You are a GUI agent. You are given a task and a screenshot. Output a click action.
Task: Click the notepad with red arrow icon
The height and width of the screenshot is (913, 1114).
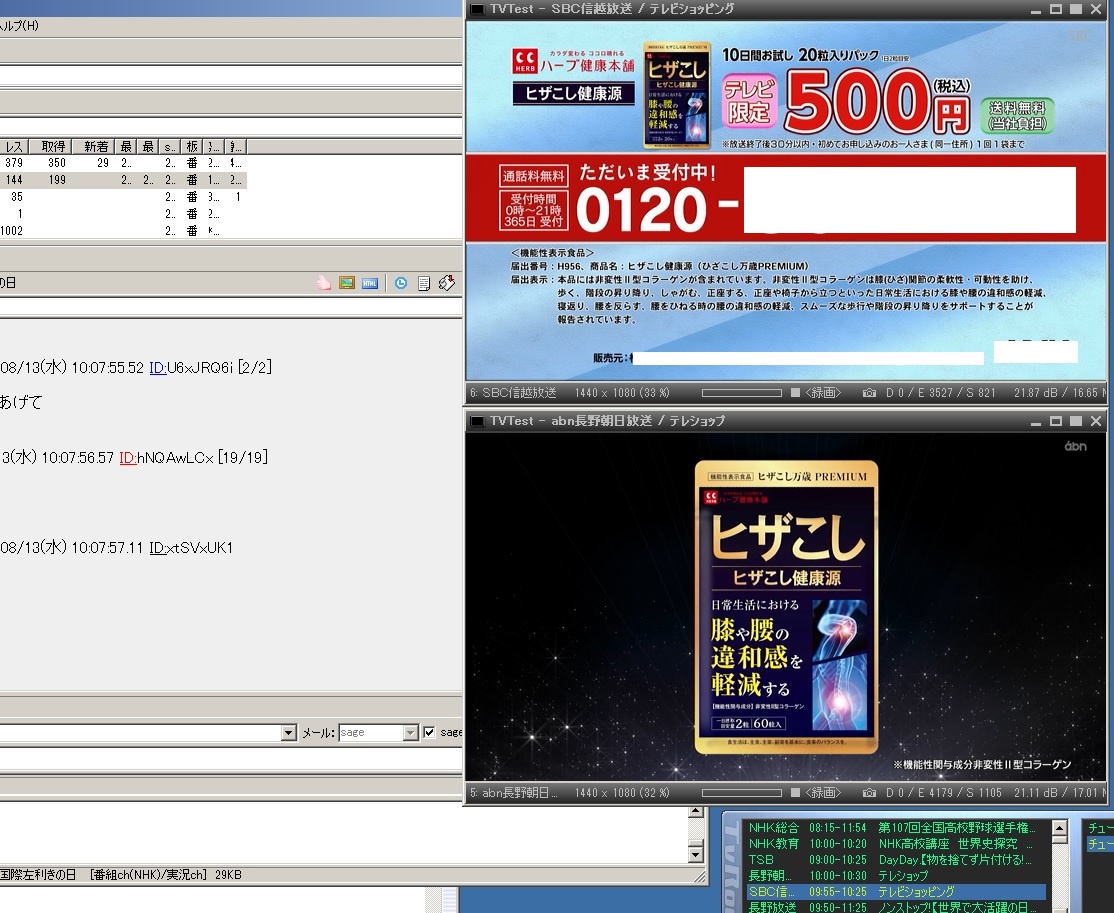click(x=446, y=283)
